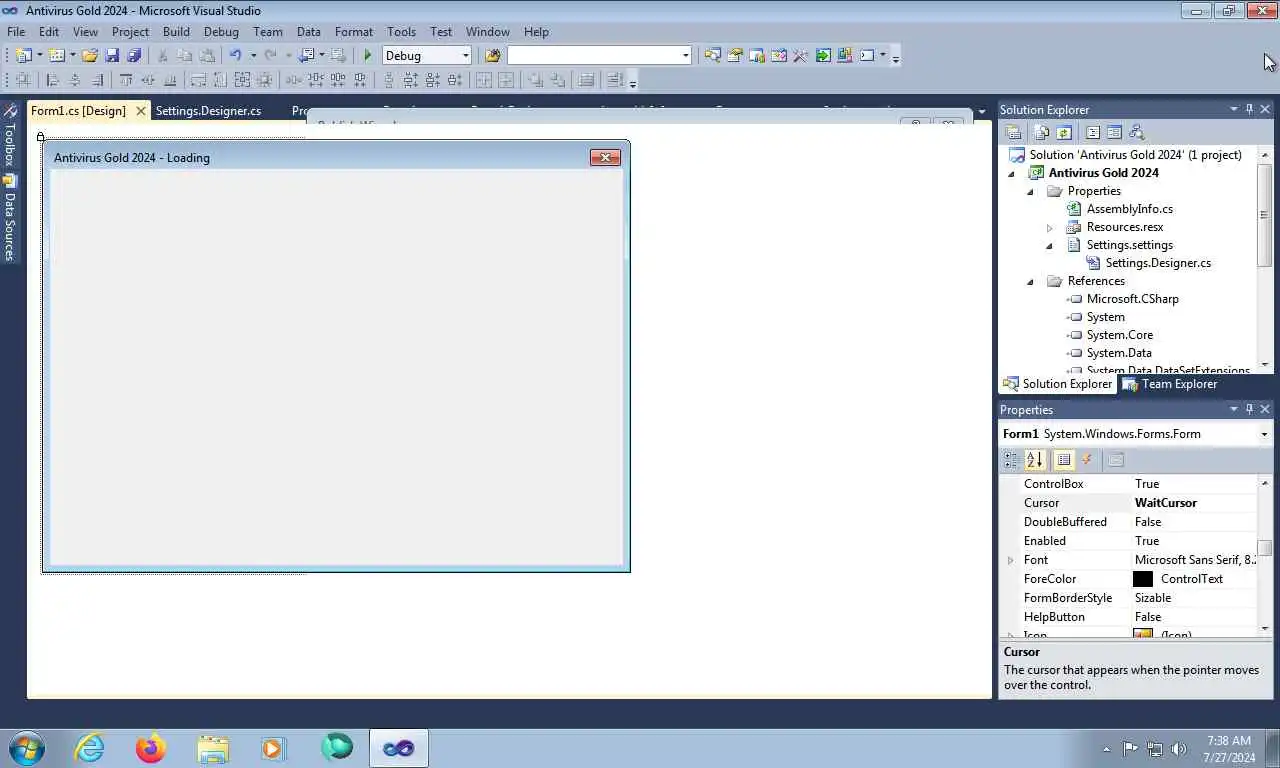The height and width of the screenshot is (768, 1280).
Task: Click the Save All icon
Action: 134,56
